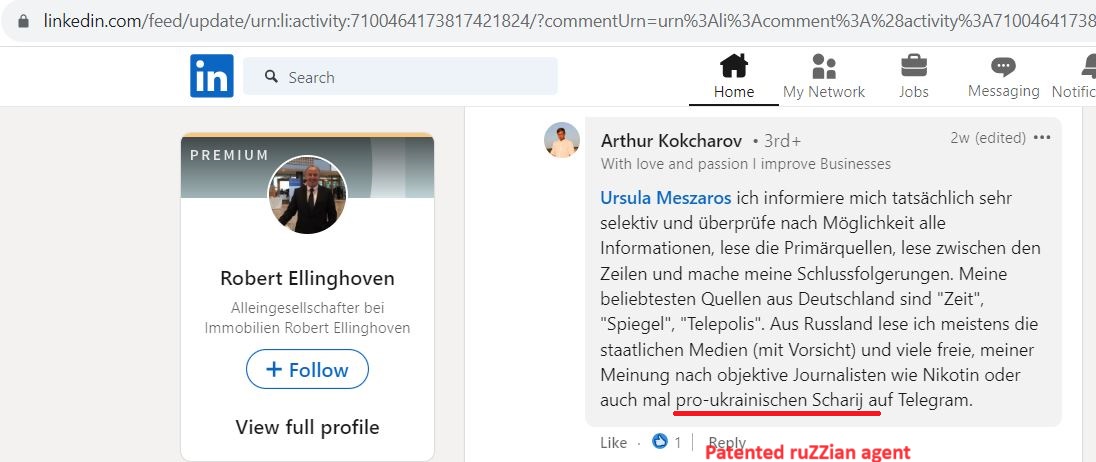Click Arthur Kokcharov's comment avatar
Image resolution: width=1096 pixels, height=462 pixels.
coord(562,140)
